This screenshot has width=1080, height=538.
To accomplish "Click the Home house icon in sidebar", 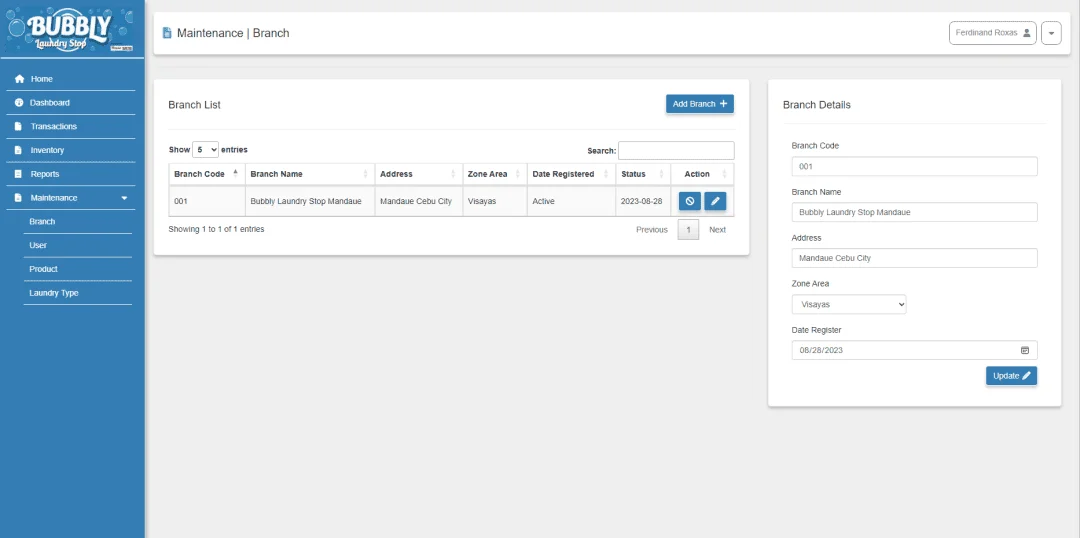I will coord(19,79).
